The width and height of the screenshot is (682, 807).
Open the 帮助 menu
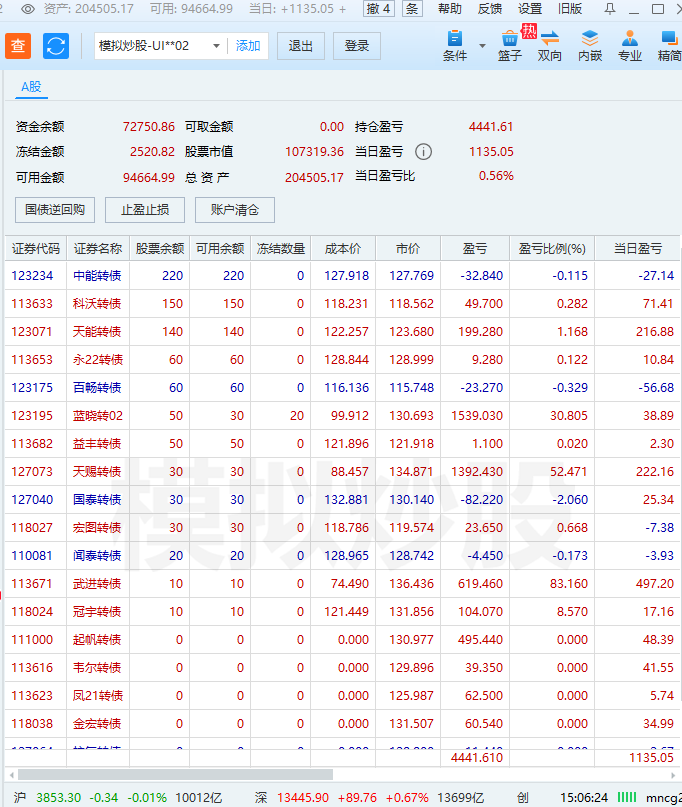[450, 9]
